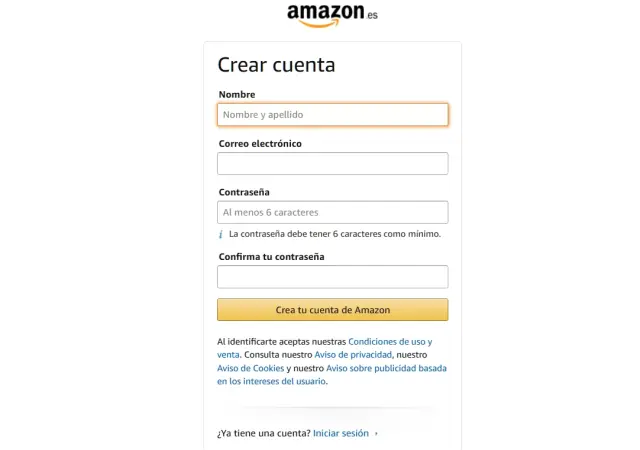
Task: Click the small arrow after Iniciar sesión
Action: pos(377,434)
